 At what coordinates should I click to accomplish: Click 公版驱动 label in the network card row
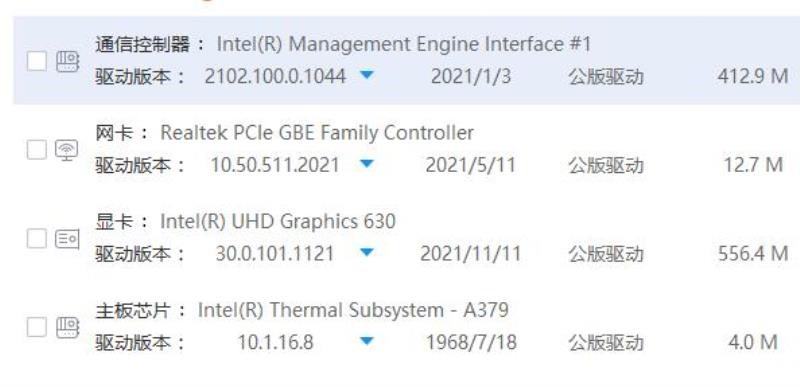point(606,165)
